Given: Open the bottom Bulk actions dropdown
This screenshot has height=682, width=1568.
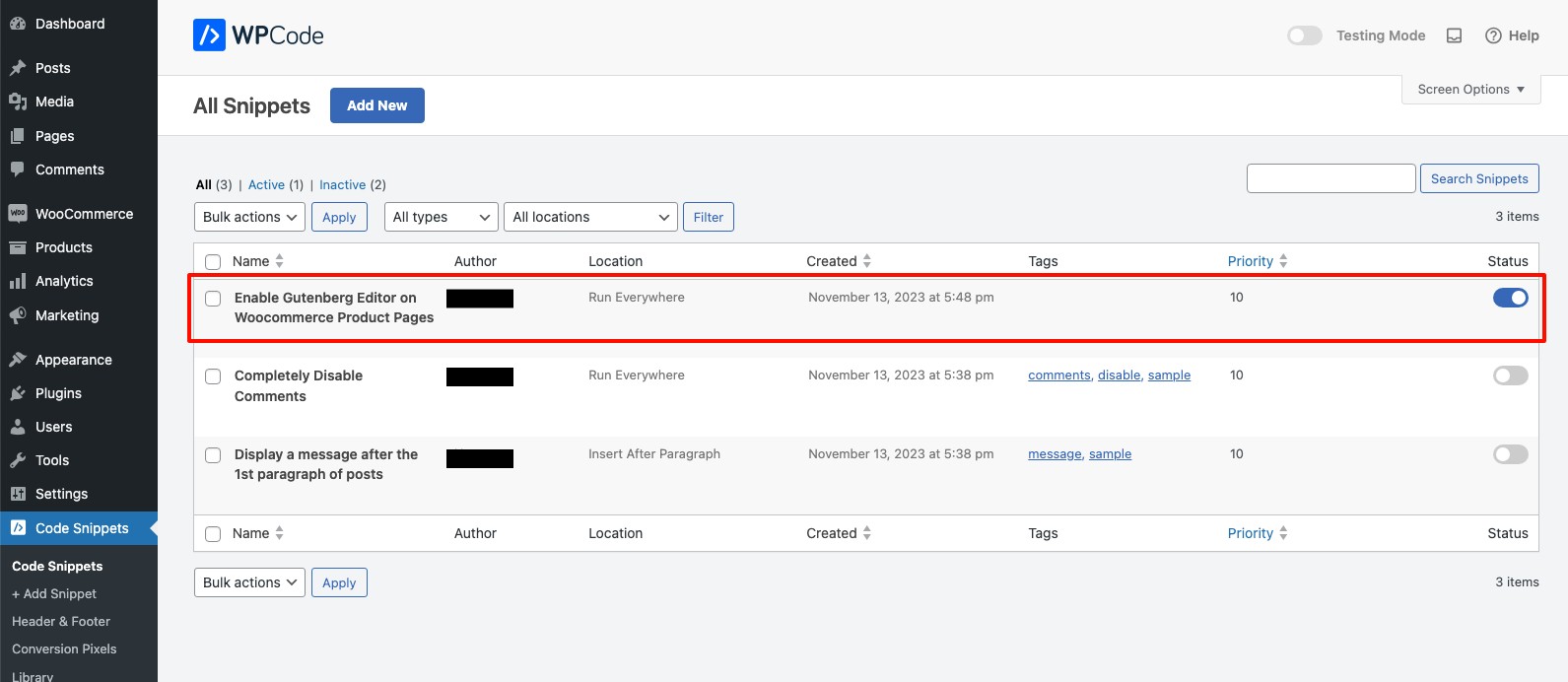Looking at the screenshot, I should (249, 582).
